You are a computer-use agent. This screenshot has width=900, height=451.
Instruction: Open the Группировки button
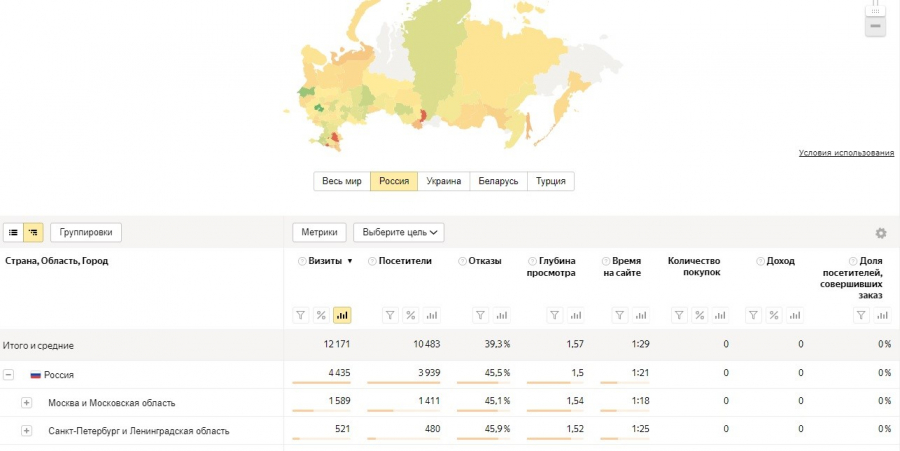click(86, 232)
